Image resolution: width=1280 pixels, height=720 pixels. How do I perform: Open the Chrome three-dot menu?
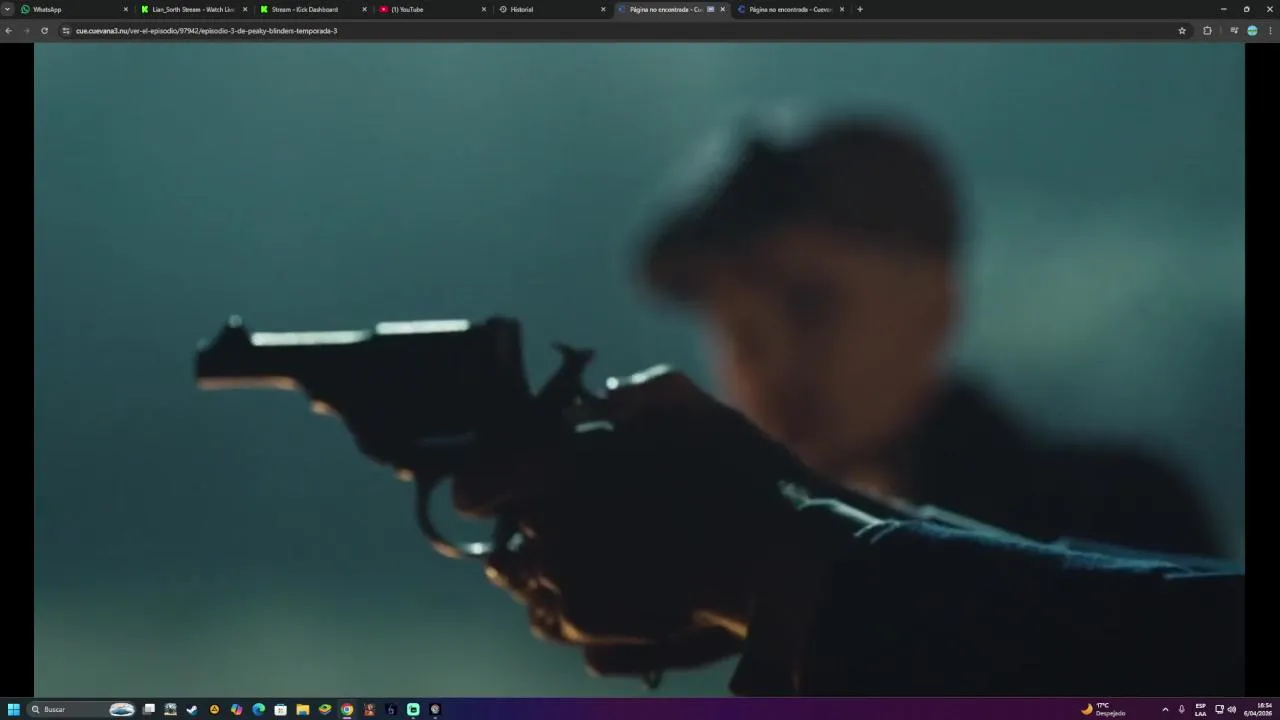[x=1270, y=31]
